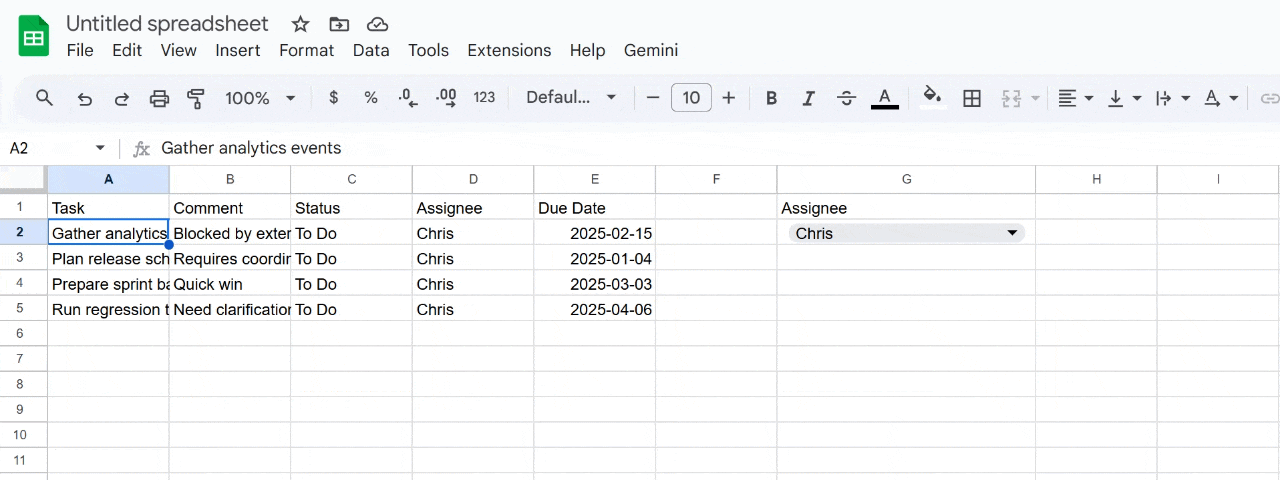Open the borders tool
The image size is (1280, 480).
pyautogui.click(x=971, y=98)
